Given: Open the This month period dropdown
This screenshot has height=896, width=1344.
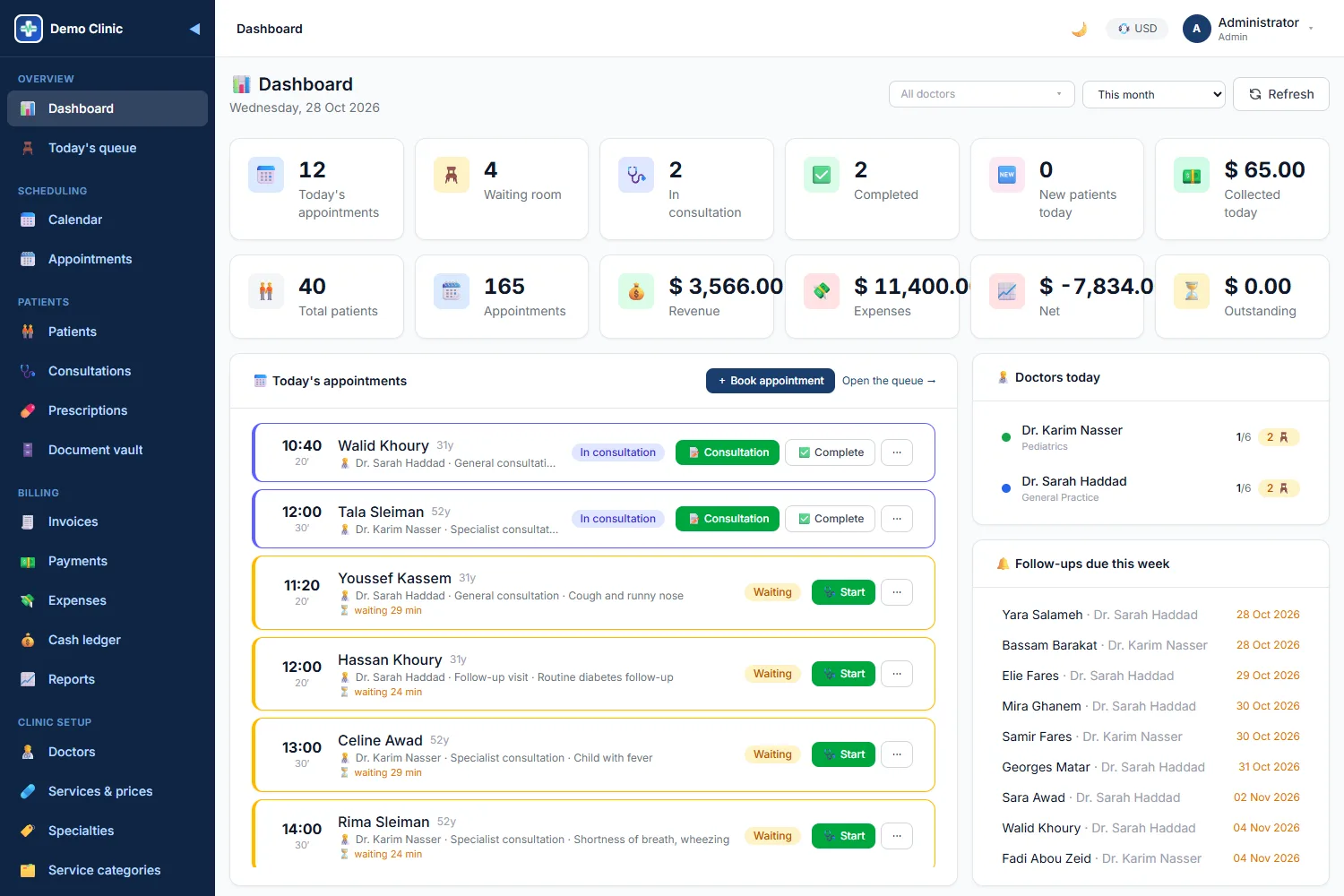Looking at the screenshot, I should tap(1153, 94).
